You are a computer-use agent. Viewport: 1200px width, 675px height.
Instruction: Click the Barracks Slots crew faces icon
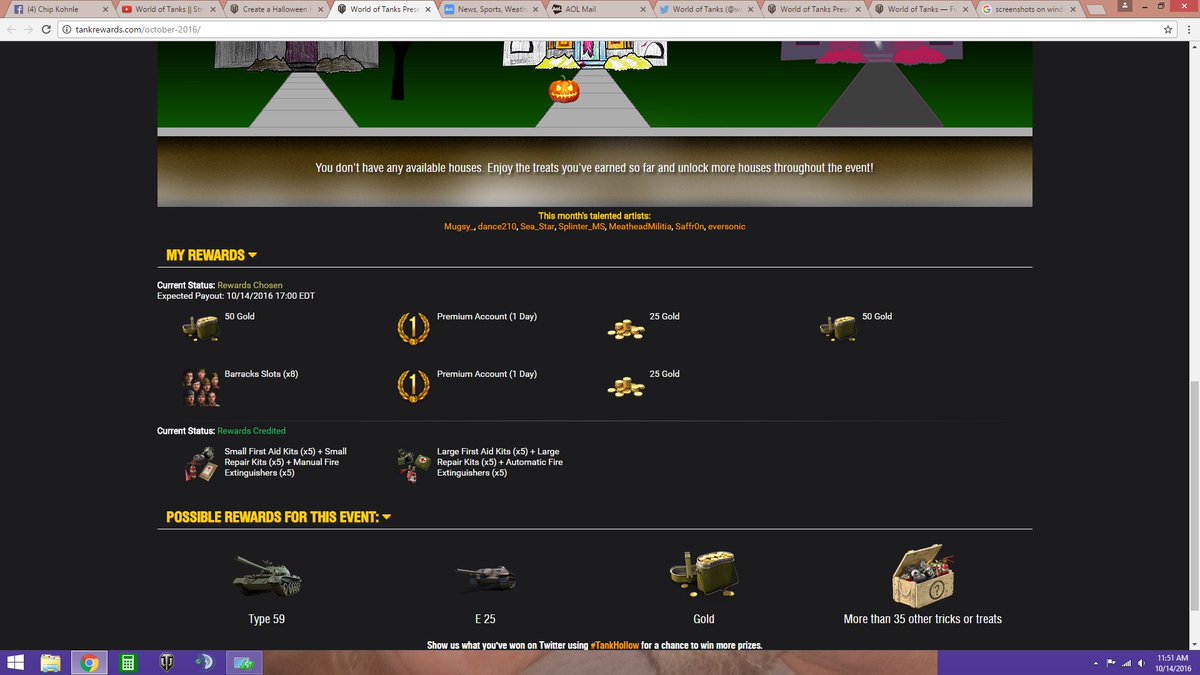200,387
